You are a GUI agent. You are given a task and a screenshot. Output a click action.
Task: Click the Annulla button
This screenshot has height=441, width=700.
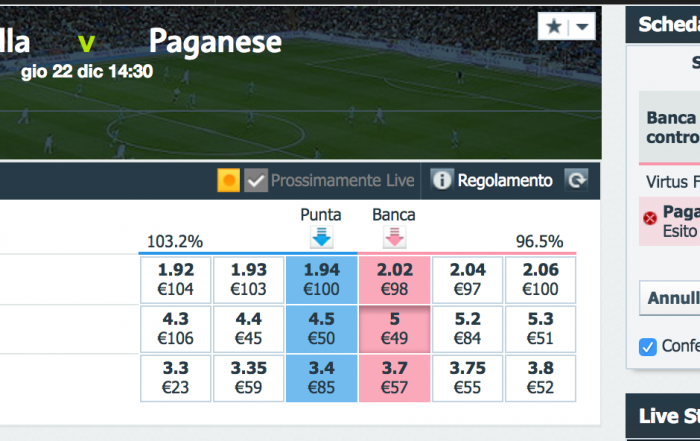pos(670,298)
